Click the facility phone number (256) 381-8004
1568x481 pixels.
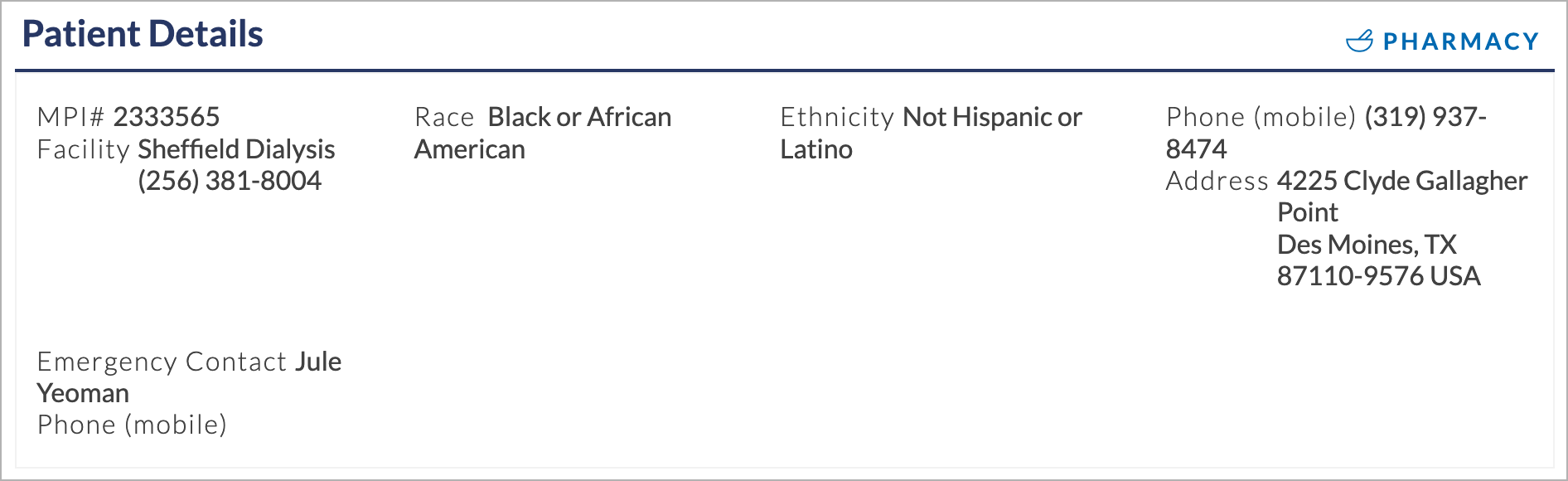[230, 181]
